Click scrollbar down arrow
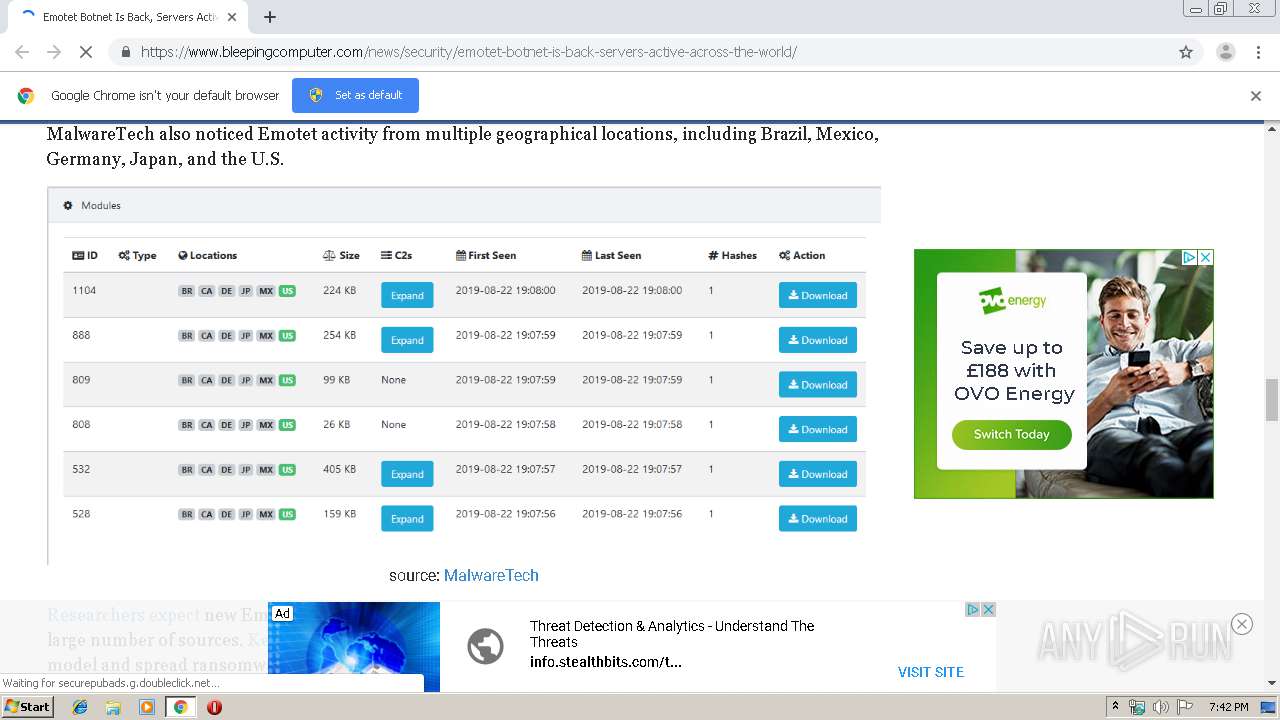The image size is (1280, 720). coord(1272,683)
